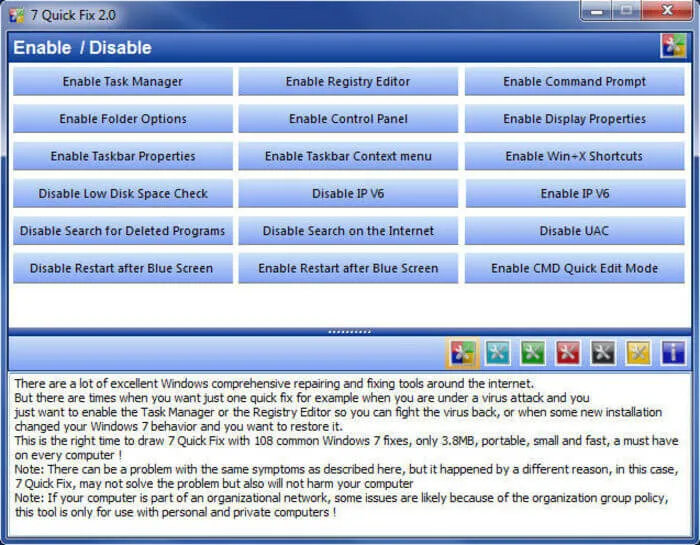
Task: Disable Low Disk Space Check
Action: tap(122, 194)
